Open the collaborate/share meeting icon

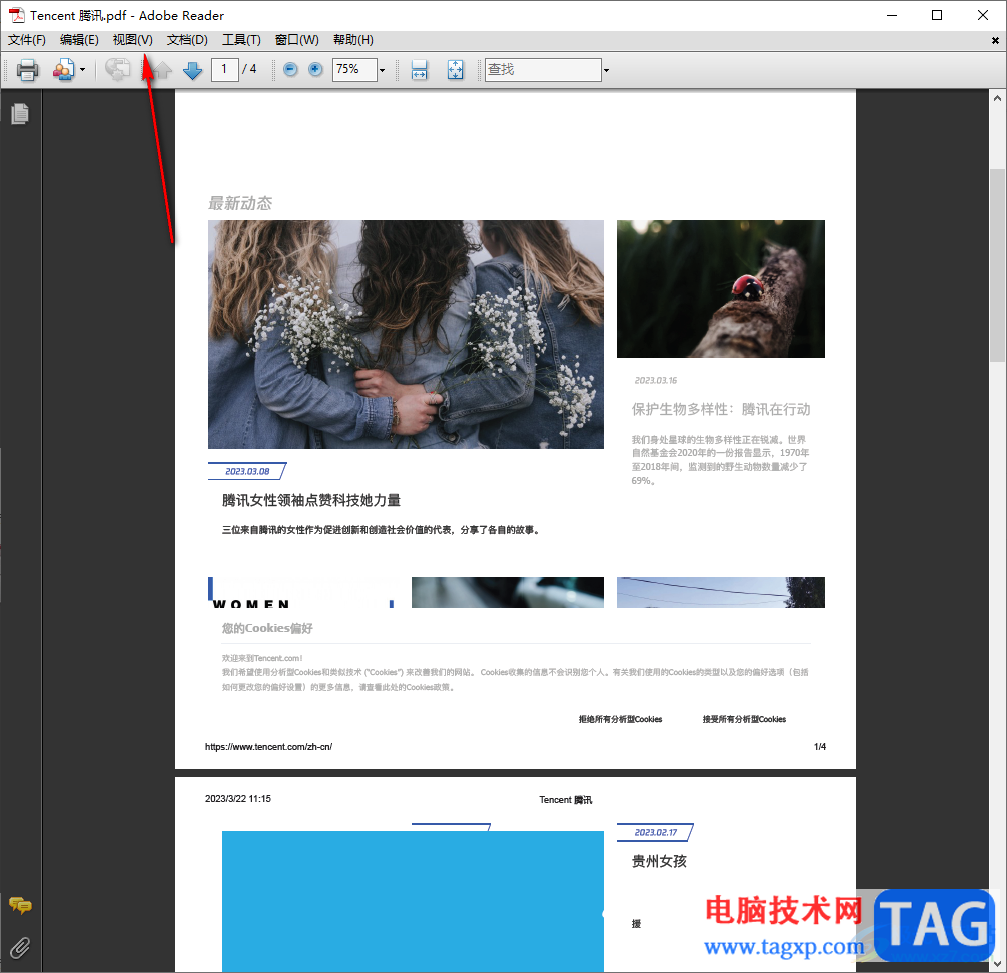(64, 69)
